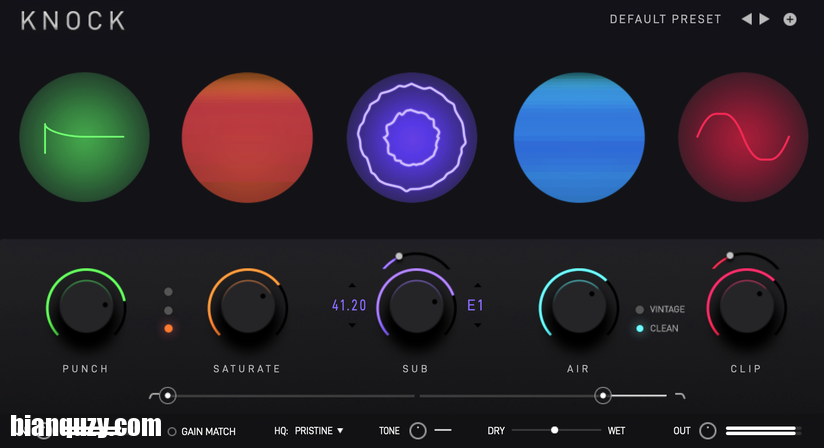Click the green PUNCH knob
The image size is (824, 448).
[86, 306]
